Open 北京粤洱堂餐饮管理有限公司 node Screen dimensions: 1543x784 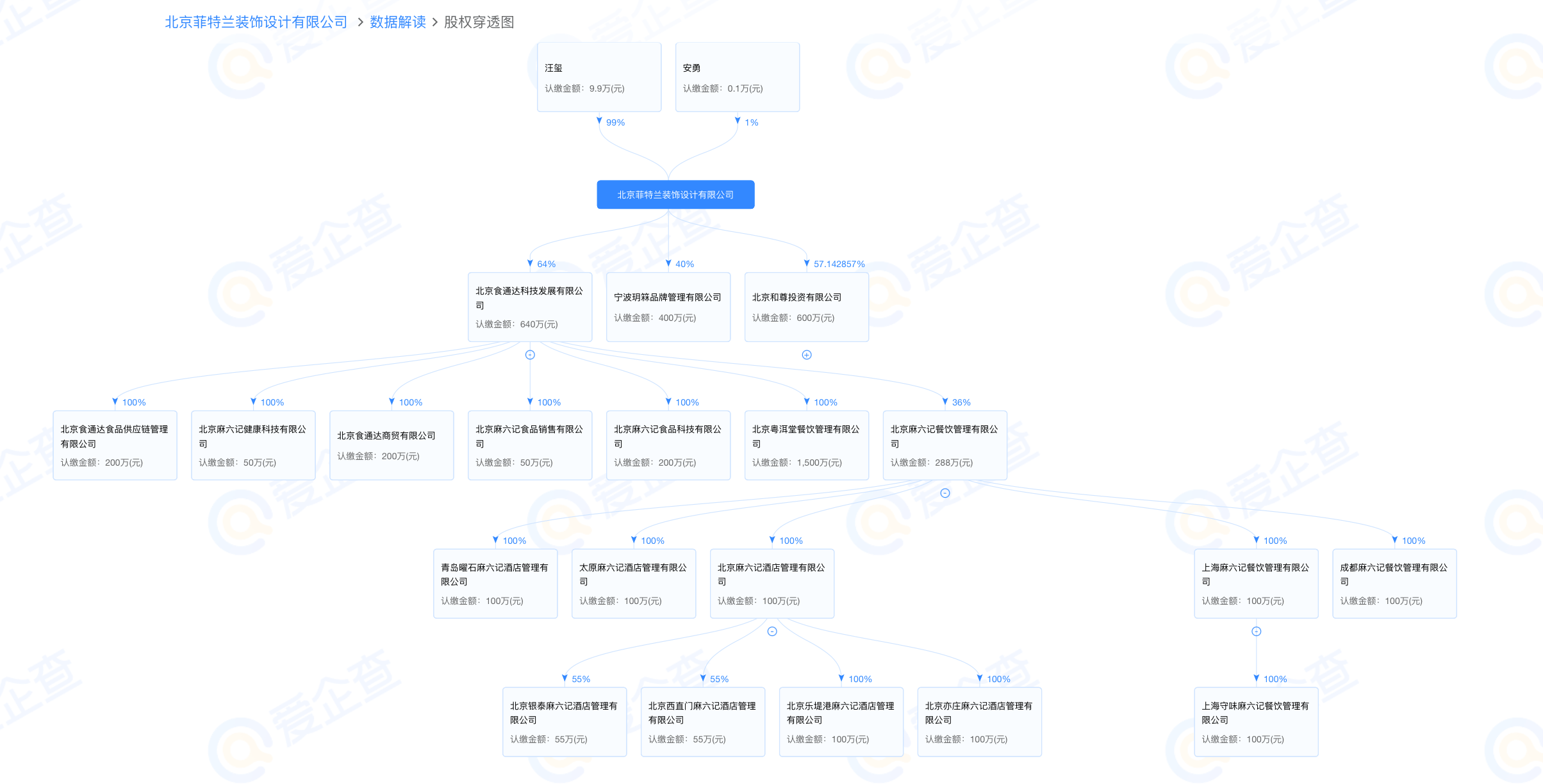tap(807, 445)
